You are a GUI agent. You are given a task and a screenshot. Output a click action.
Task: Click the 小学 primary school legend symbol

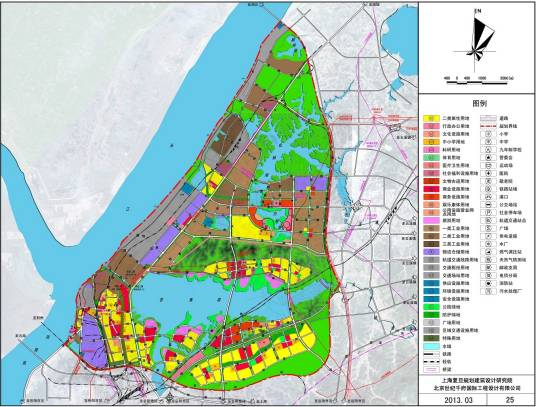[x=488, y=134]
